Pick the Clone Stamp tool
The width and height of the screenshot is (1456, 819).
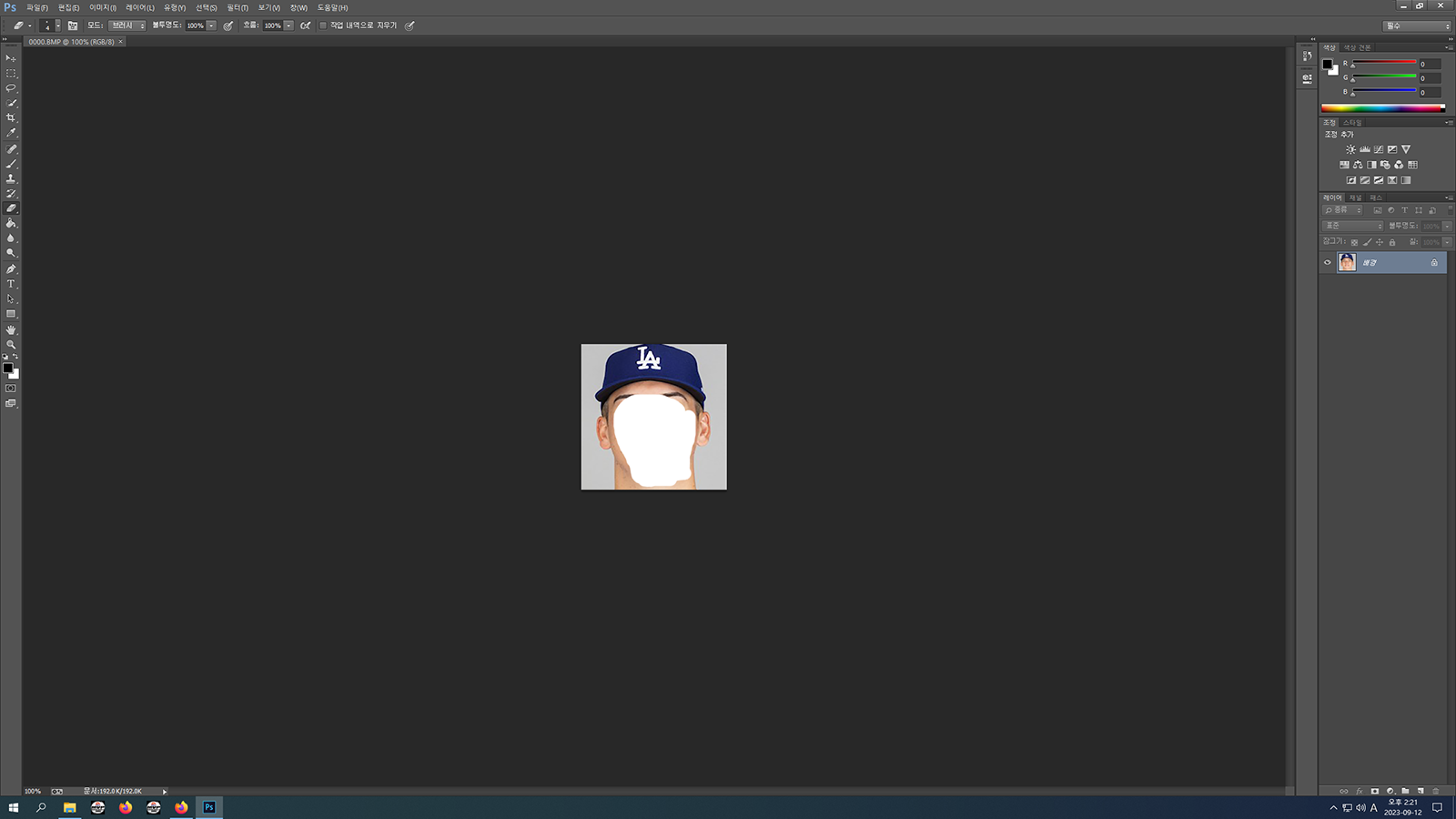[x=11, y=179]
